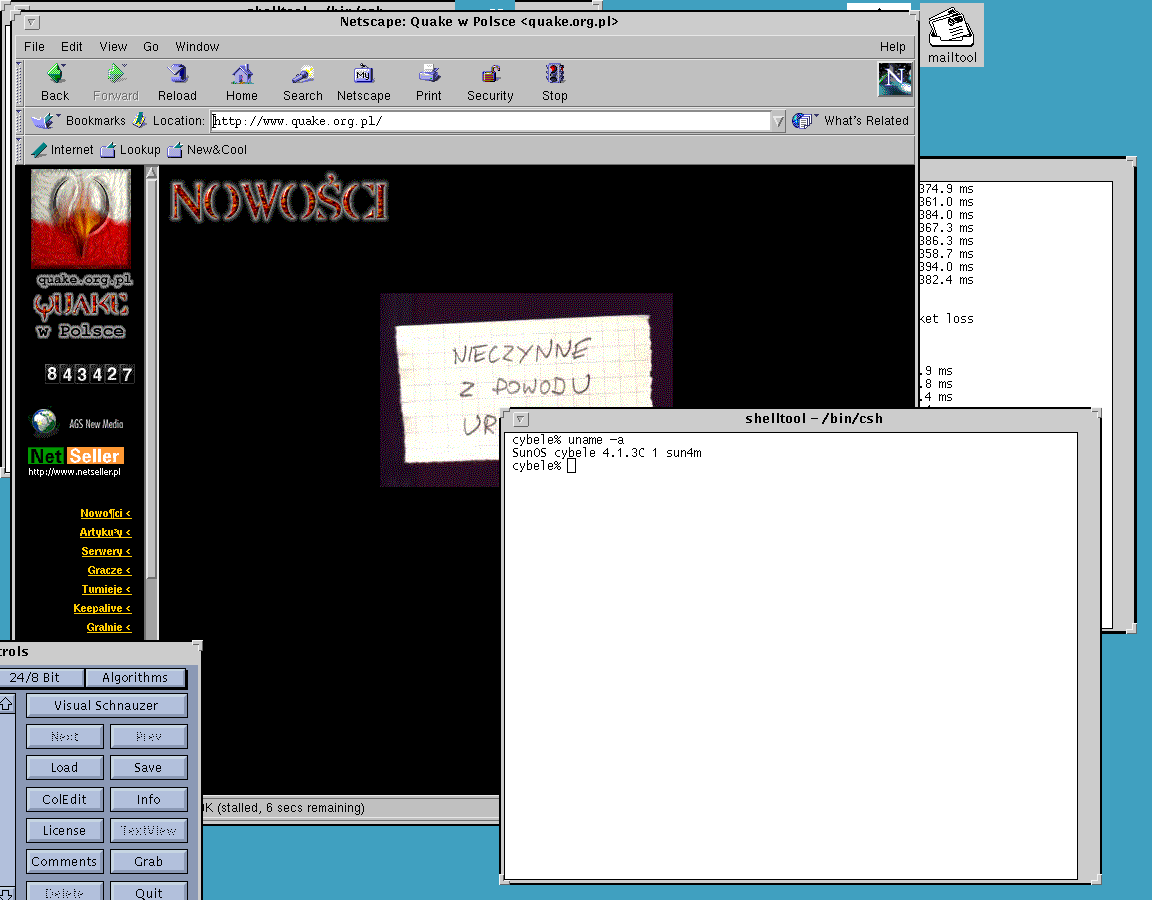Click the My Netscape toolbar icon
Image resolution: width=1152 pixels, height=900 pixels.
click(364, 74)
